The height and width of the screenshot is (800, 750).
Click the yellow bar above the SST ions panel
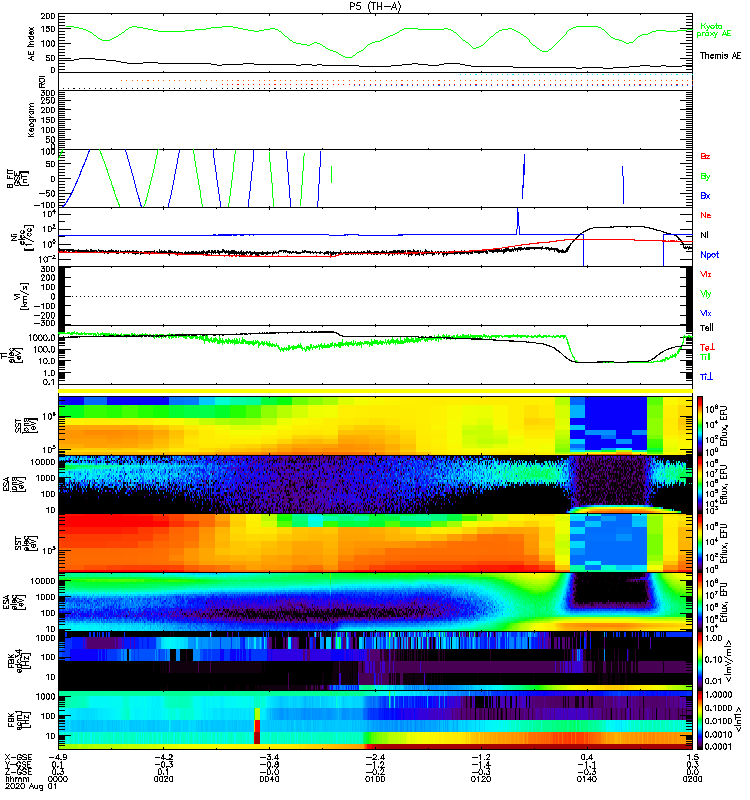(376, 391)
